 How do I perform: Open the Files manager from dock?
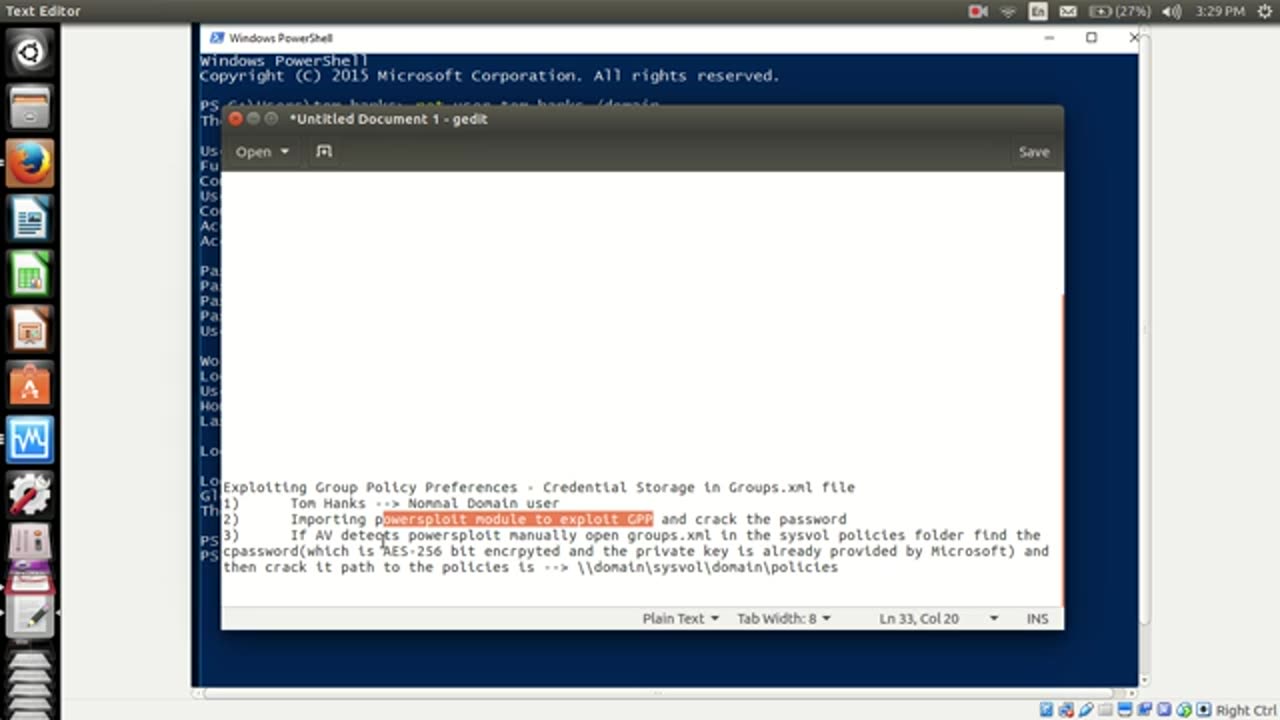[x=30, y=107]
